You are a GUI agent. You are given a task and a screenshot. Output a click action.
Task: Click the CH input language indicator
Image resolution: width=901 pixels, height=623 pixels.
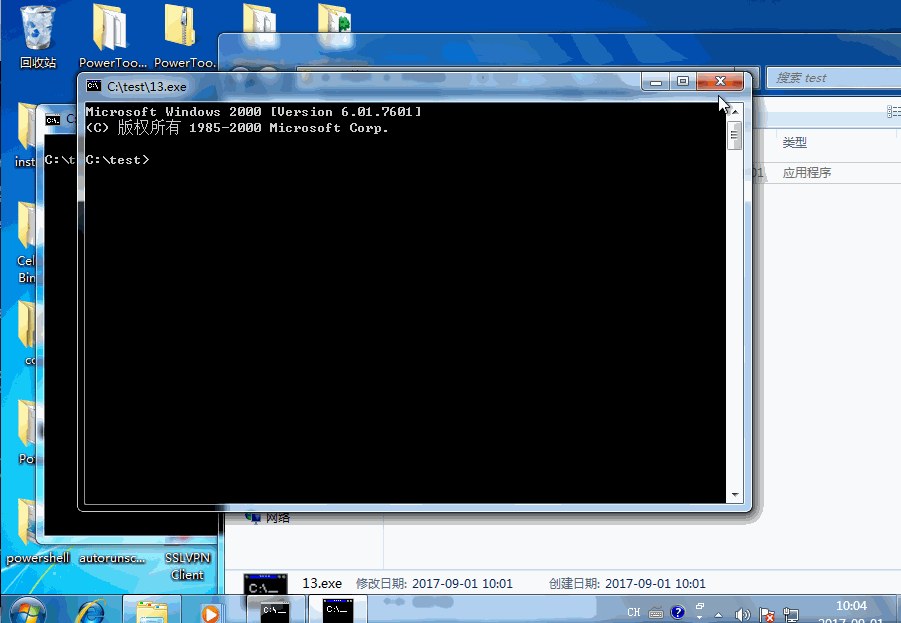coord(633,612)
